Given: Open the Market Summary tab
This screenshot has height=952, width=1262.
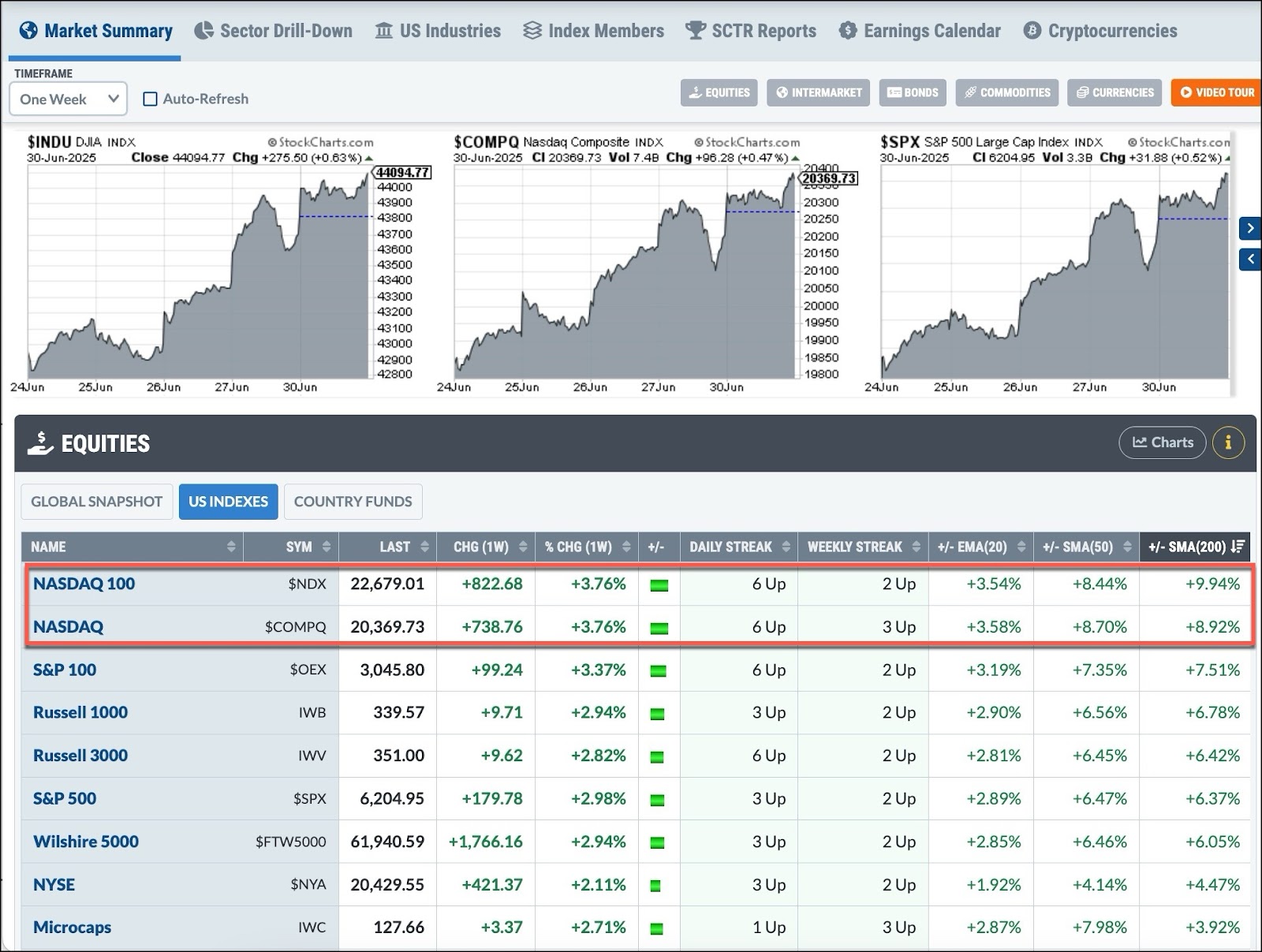Looking at the screenshot, I should point(95,31).
